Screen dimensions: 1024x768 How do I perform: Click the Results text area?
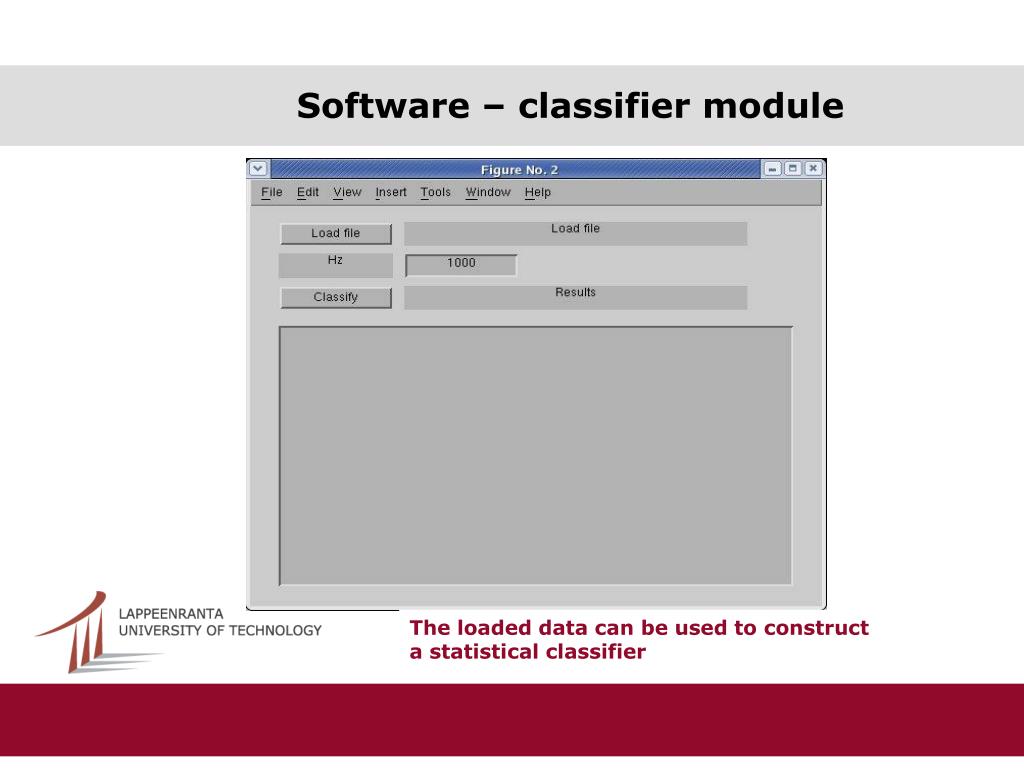575,297
